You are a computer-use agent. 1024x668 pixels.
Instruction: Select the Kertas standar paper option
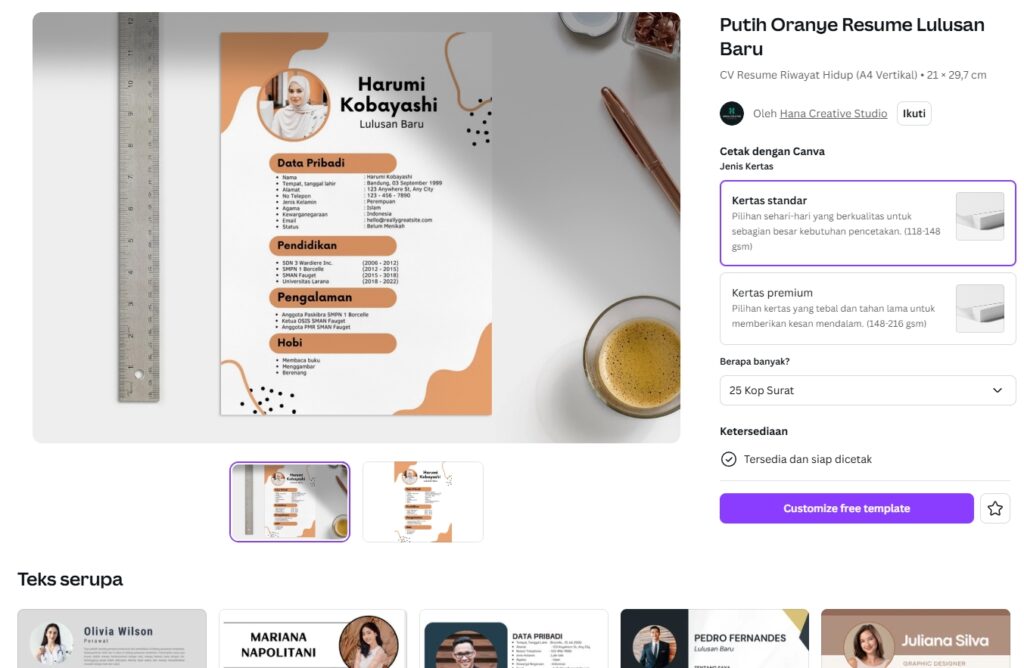867,223
